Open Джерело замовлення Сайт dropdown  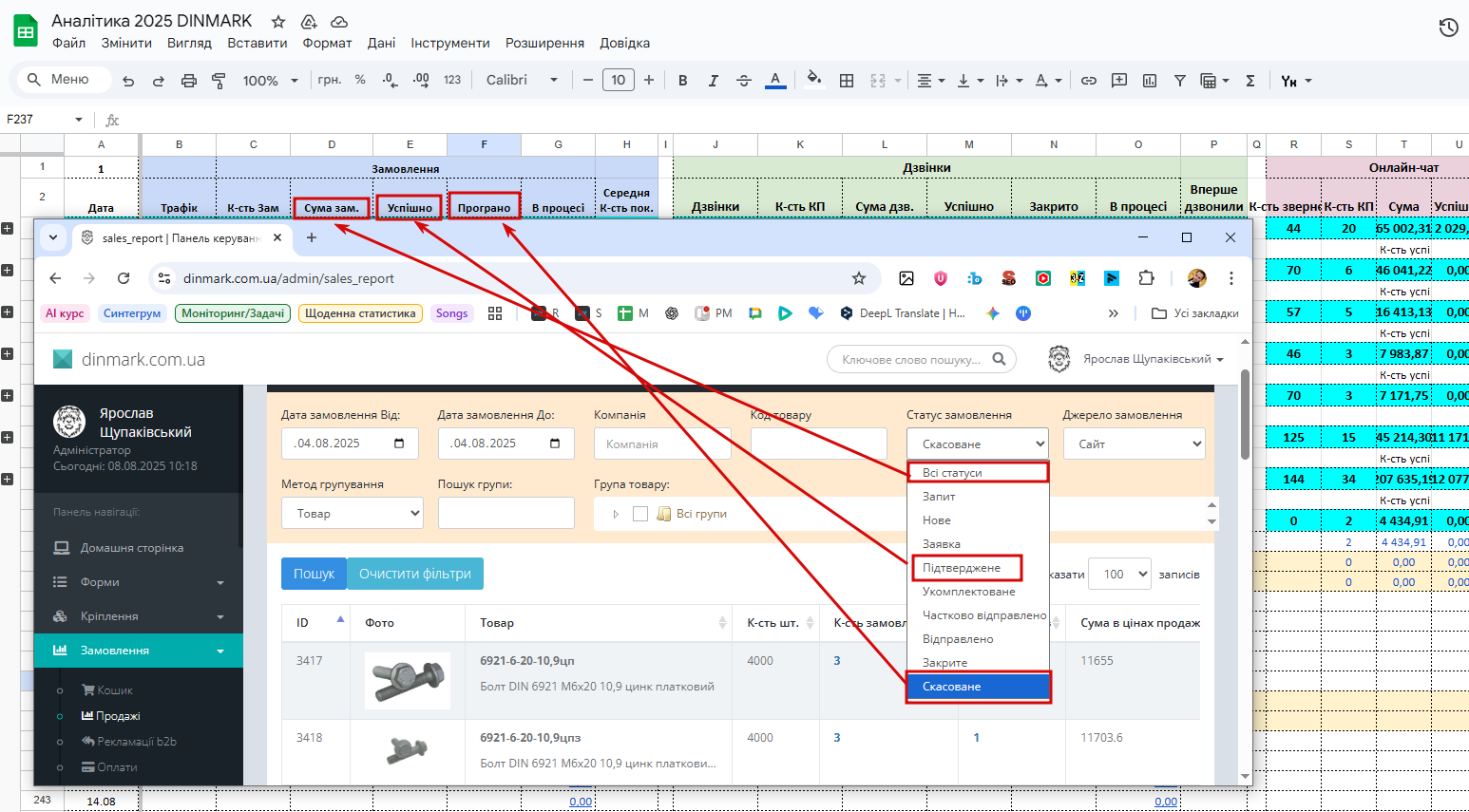pyautogui.click(x=1135, y=444)
